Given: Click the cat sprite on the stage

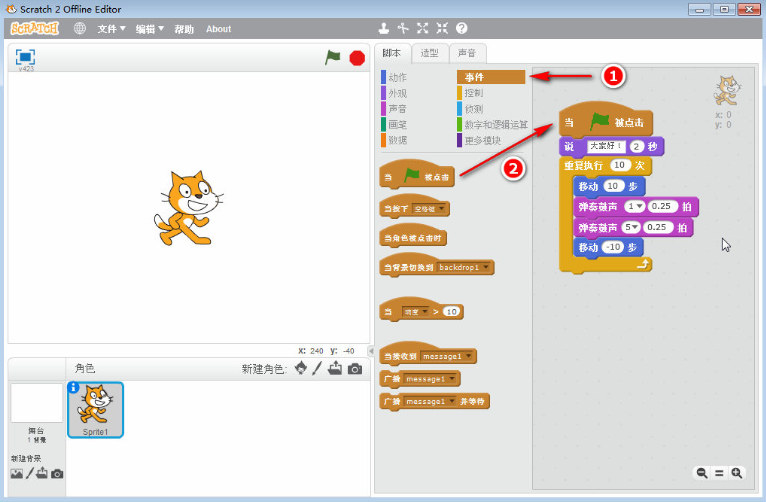Looking at the screenshot, I should click(188, 208).
